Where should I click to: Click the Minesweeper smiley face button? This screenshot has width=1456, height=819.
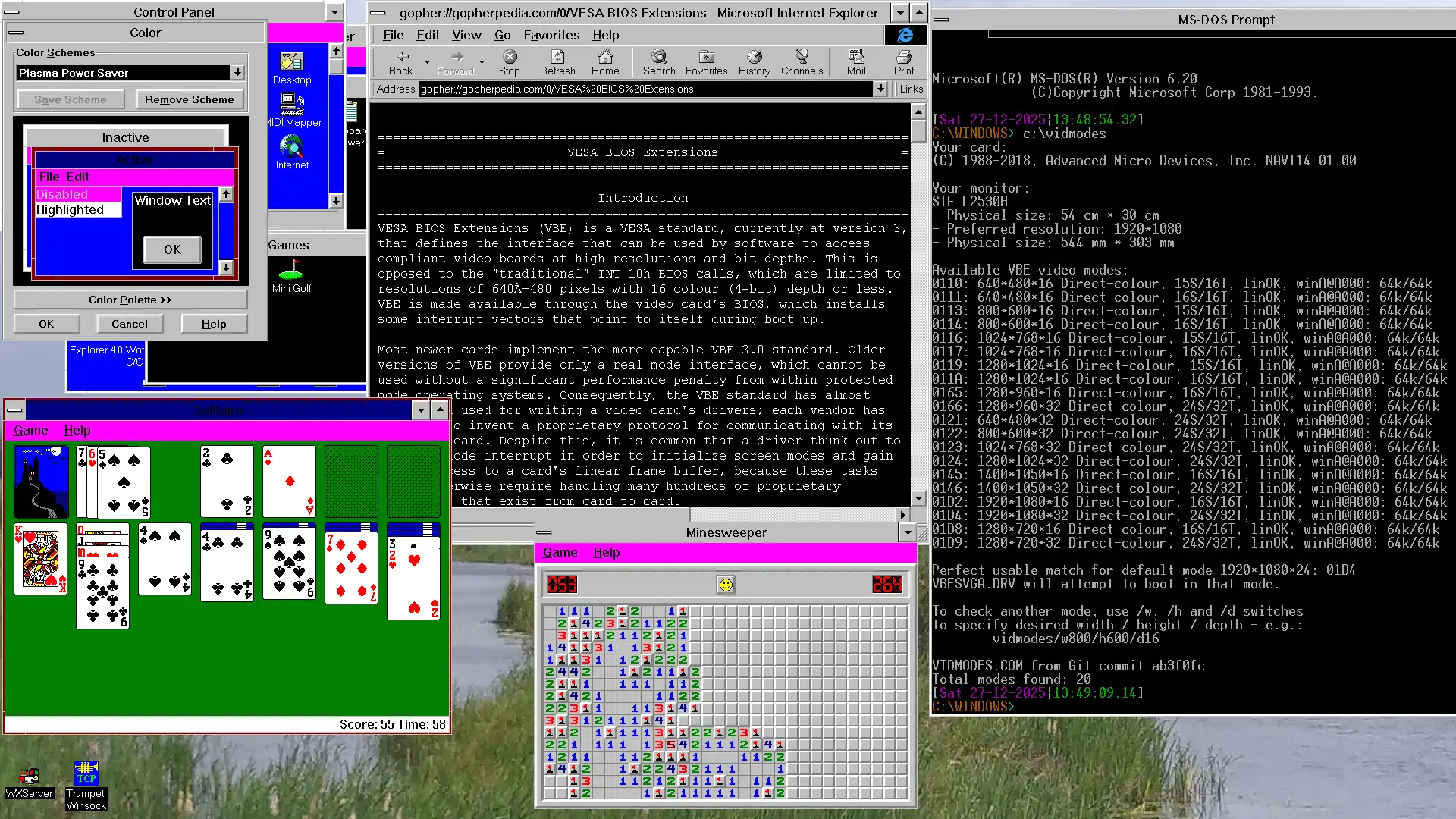pos(726,585)
